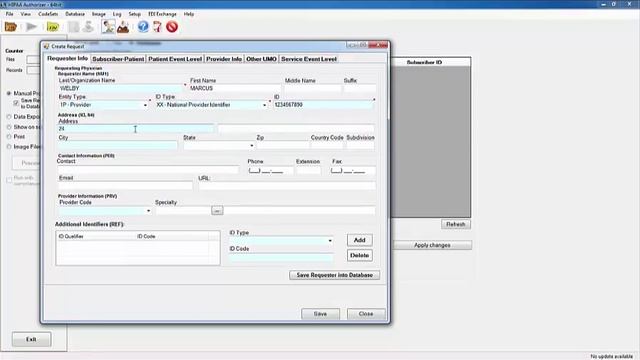Click the grayed-out dollar sign toolbar icon

(88, 27)
